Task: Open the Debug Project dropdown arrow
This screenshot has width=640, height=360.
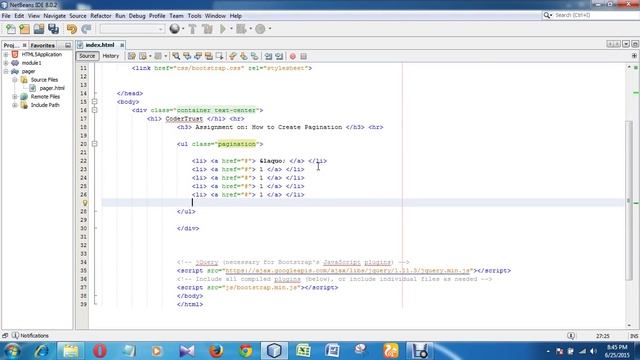Action: click(x=250, y=29)
